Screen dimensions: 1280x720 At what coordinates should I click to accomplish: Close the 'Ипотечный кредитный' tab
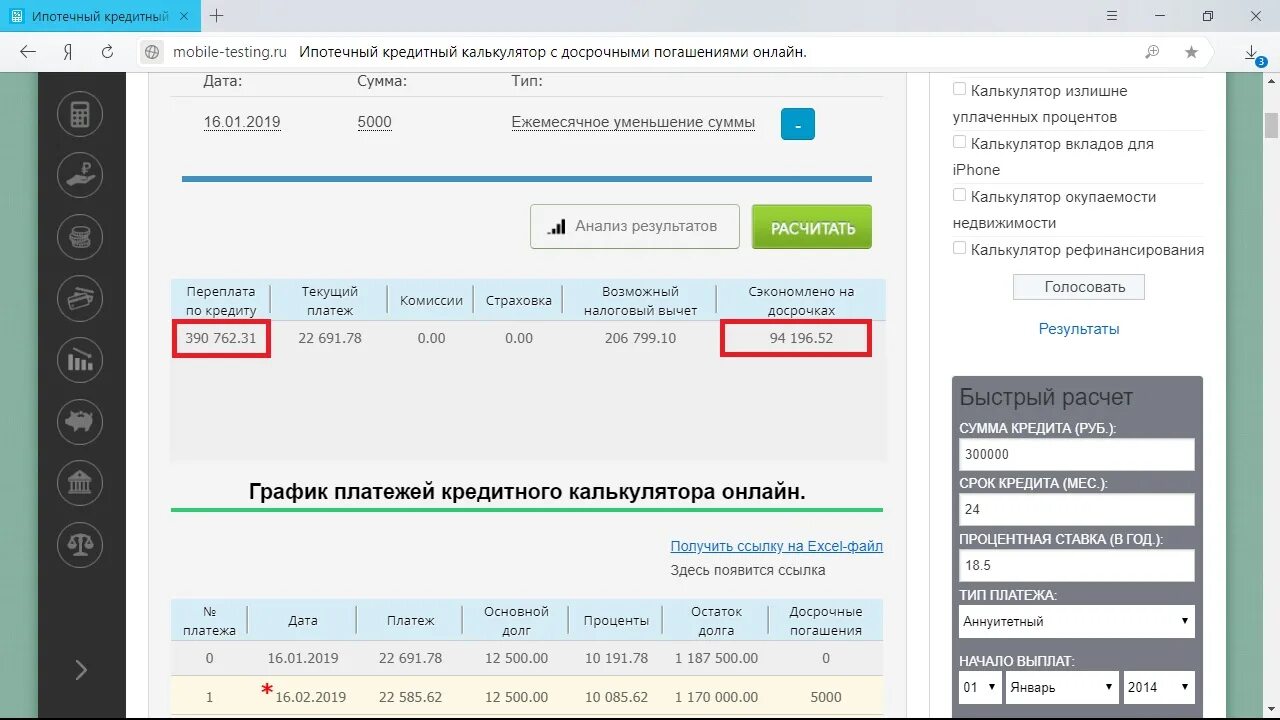(x=184, y=17)
